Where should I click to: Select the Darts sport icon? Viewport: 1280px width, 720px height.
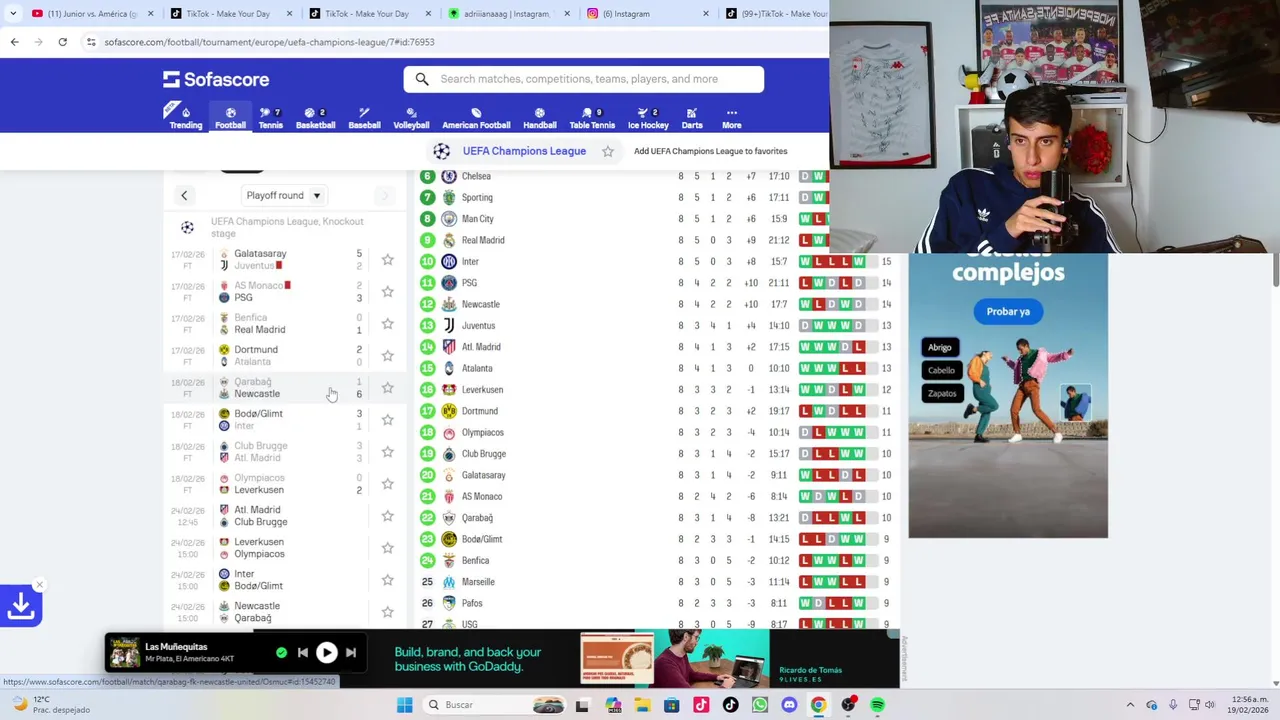[691, 117]
